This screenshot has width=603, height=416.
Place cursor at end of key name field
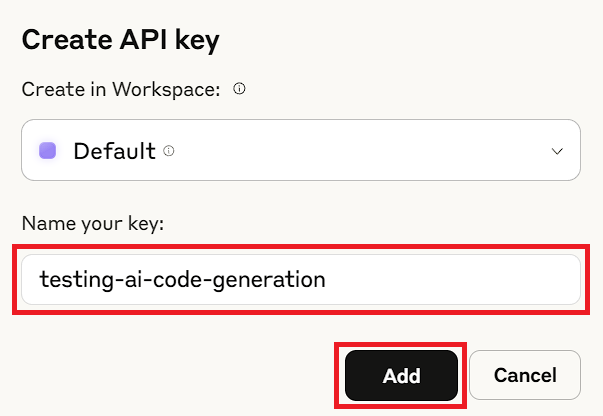[x=450, y=280]
